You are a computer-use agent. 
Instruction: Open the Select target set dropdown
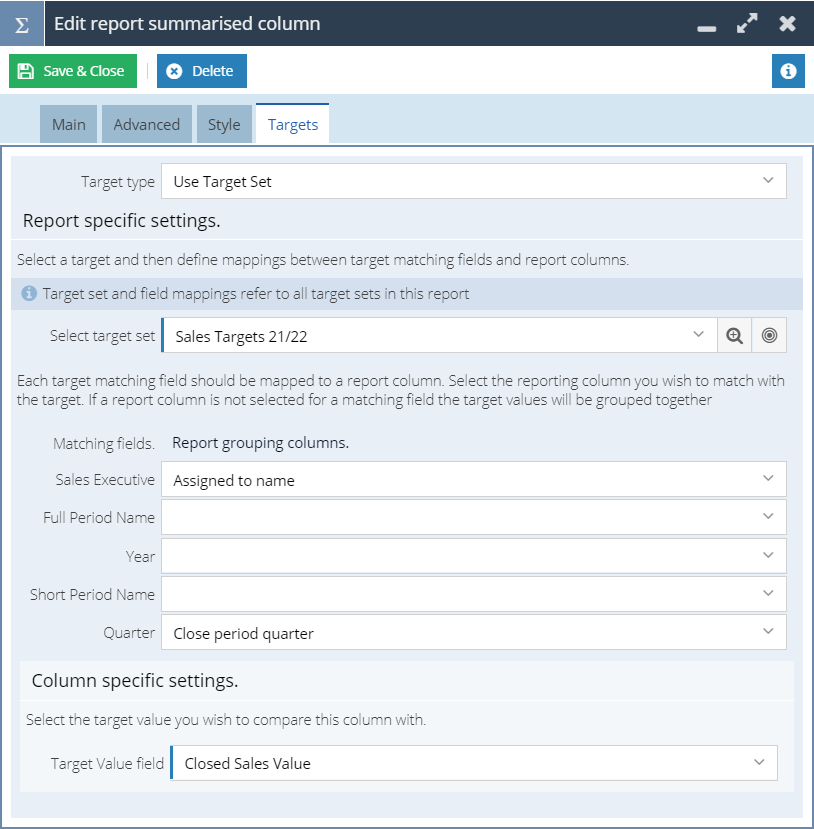pos(439,335)
